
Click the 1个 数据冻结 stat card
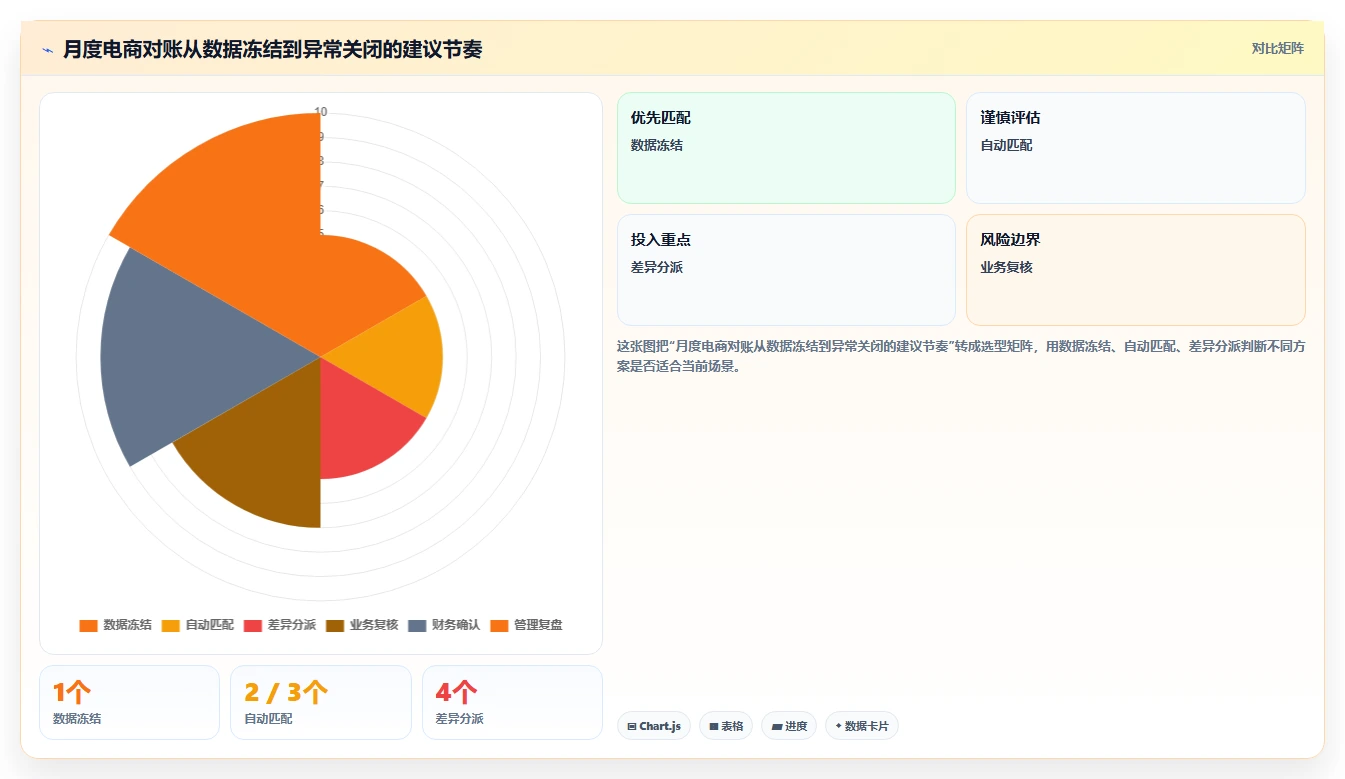130,702
